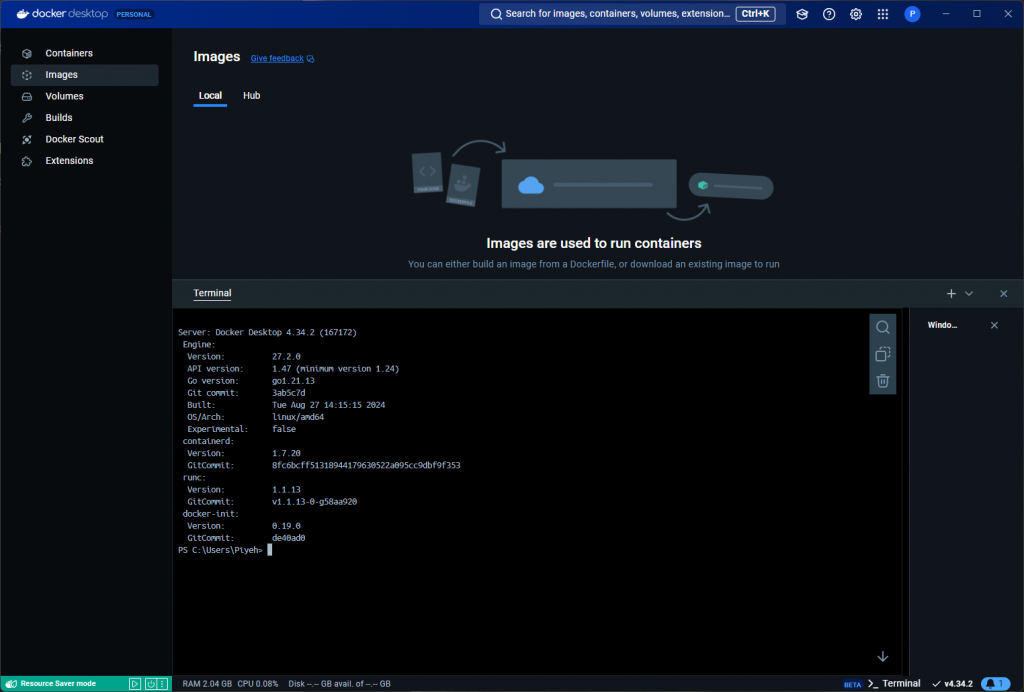Select Images in the sidebar
This screenshot has height=692, width=1024.
pos(85,74)
